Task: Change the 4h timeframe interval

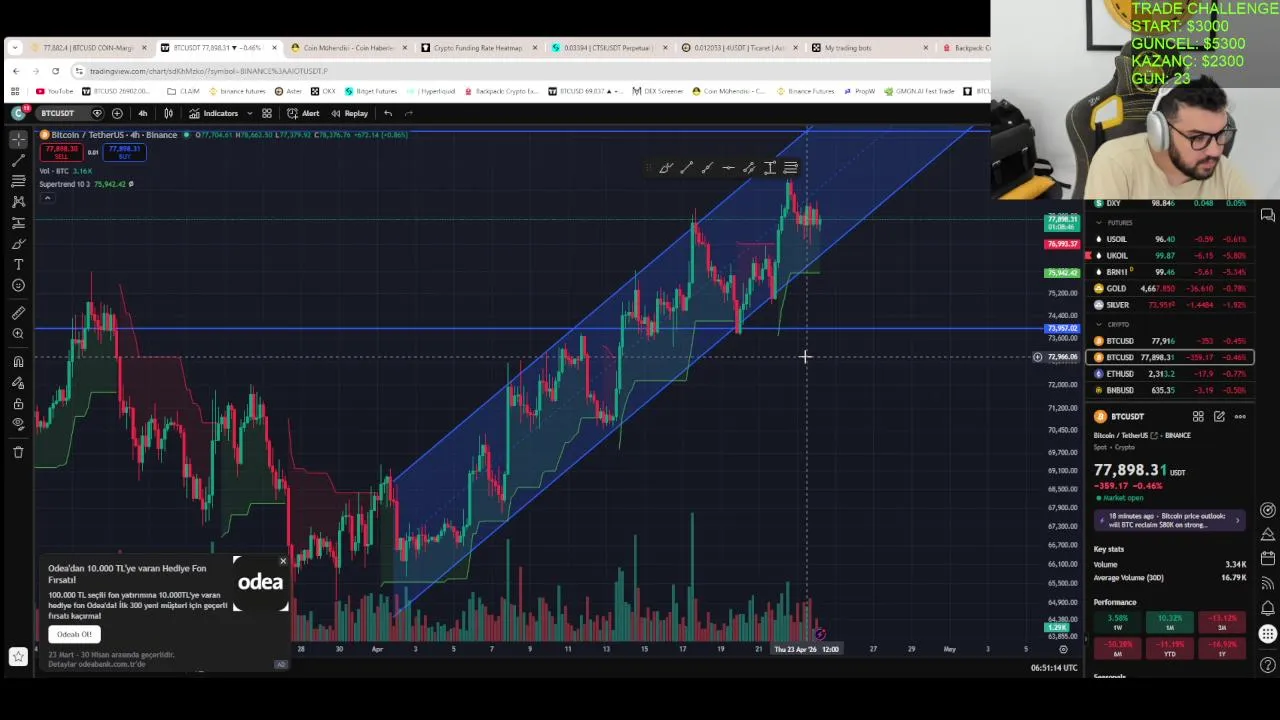Action: (143, 113)
